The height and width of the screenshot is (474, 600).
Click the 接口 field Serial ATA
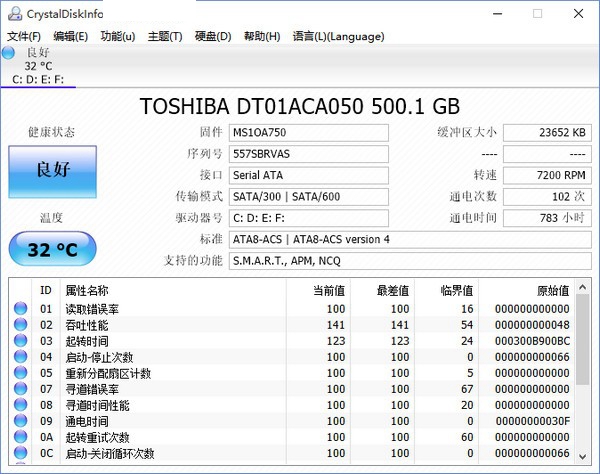(309, 176)
